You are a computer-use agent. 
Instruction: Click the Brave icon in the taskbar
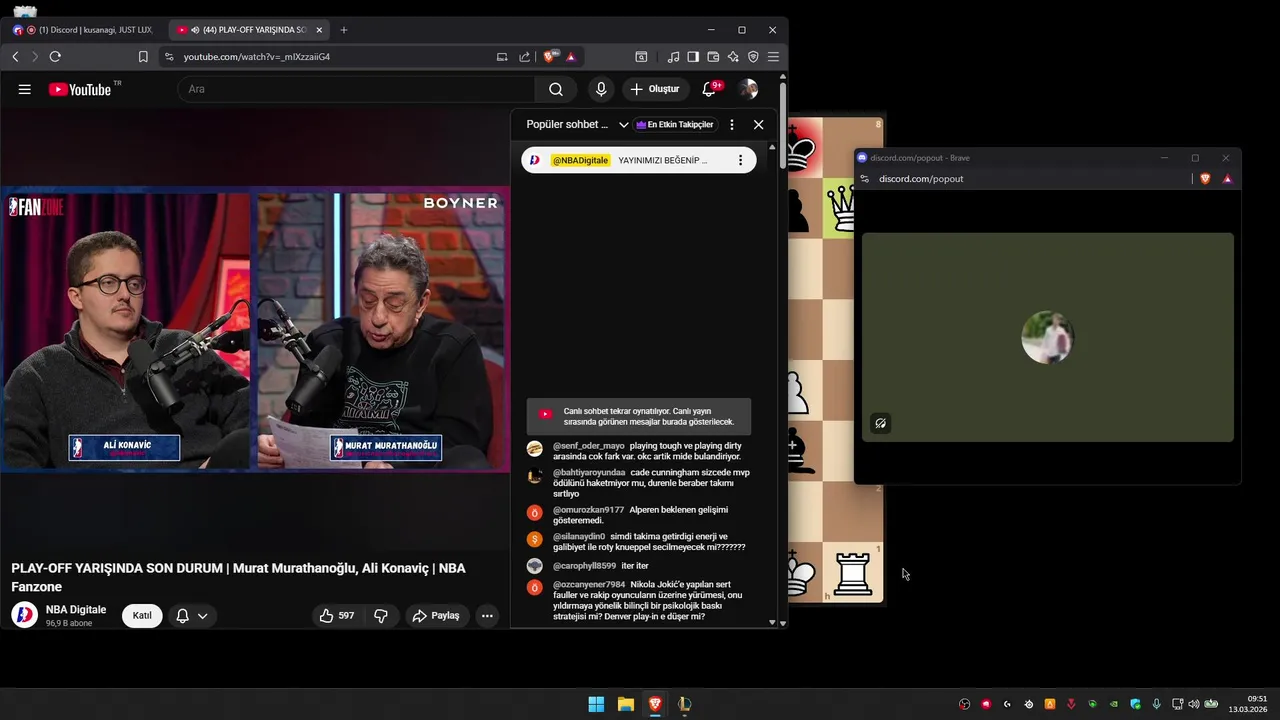tap(655, 704)
